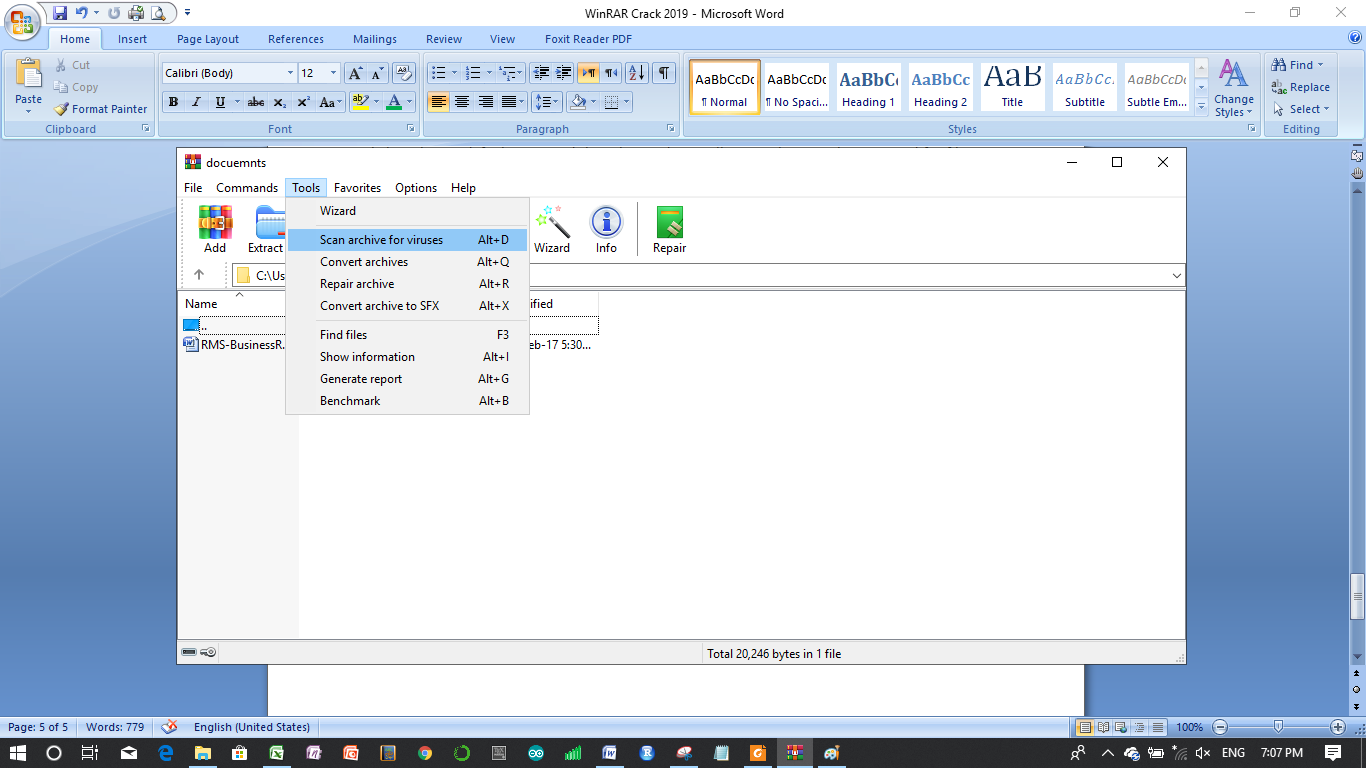Click the Replace button in Editing group
This screenshot has width=1366, height=768.
coord(1301,87)
